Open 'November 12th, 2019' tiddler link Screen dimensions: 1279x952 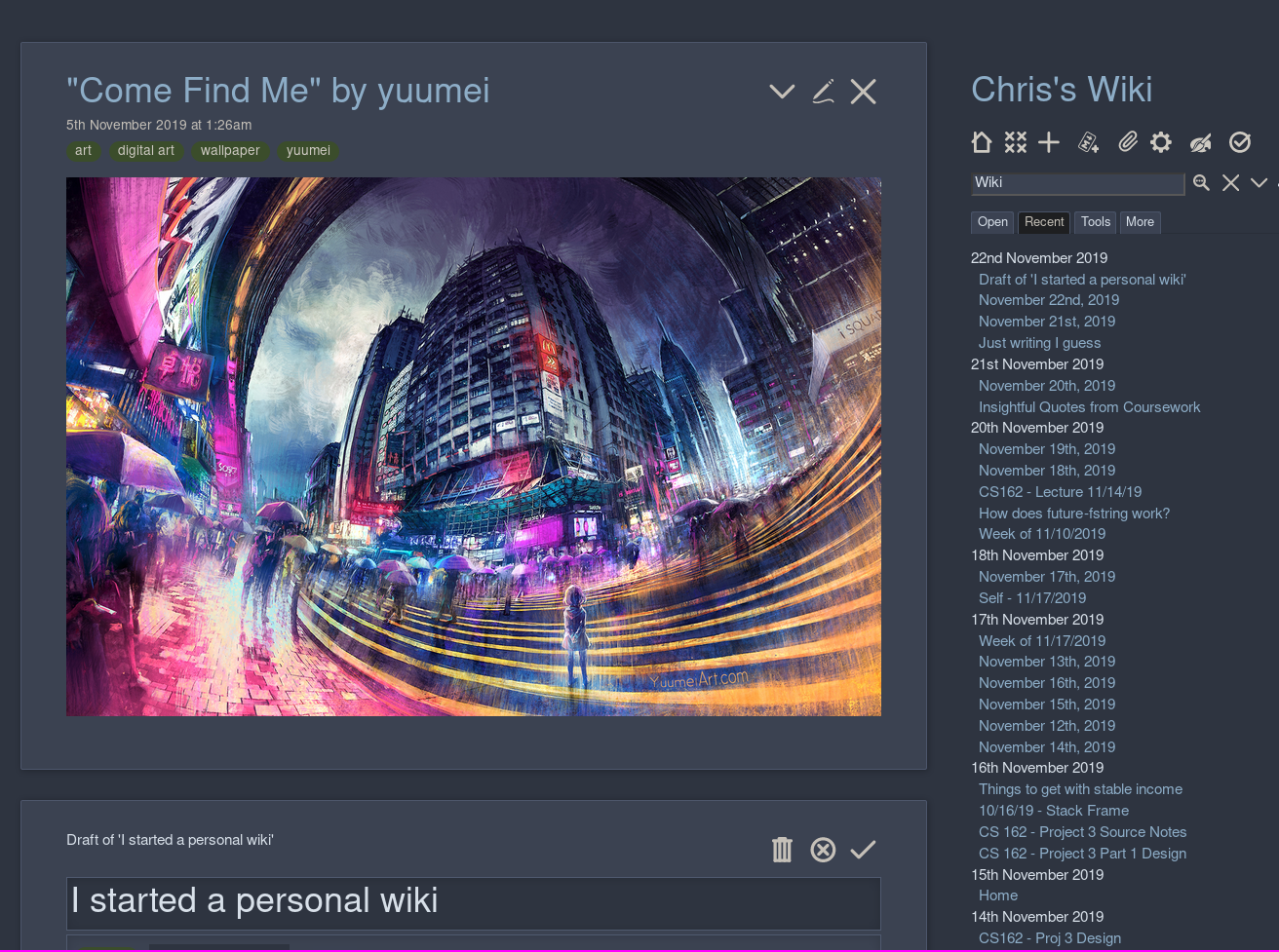coord(1047,726)
